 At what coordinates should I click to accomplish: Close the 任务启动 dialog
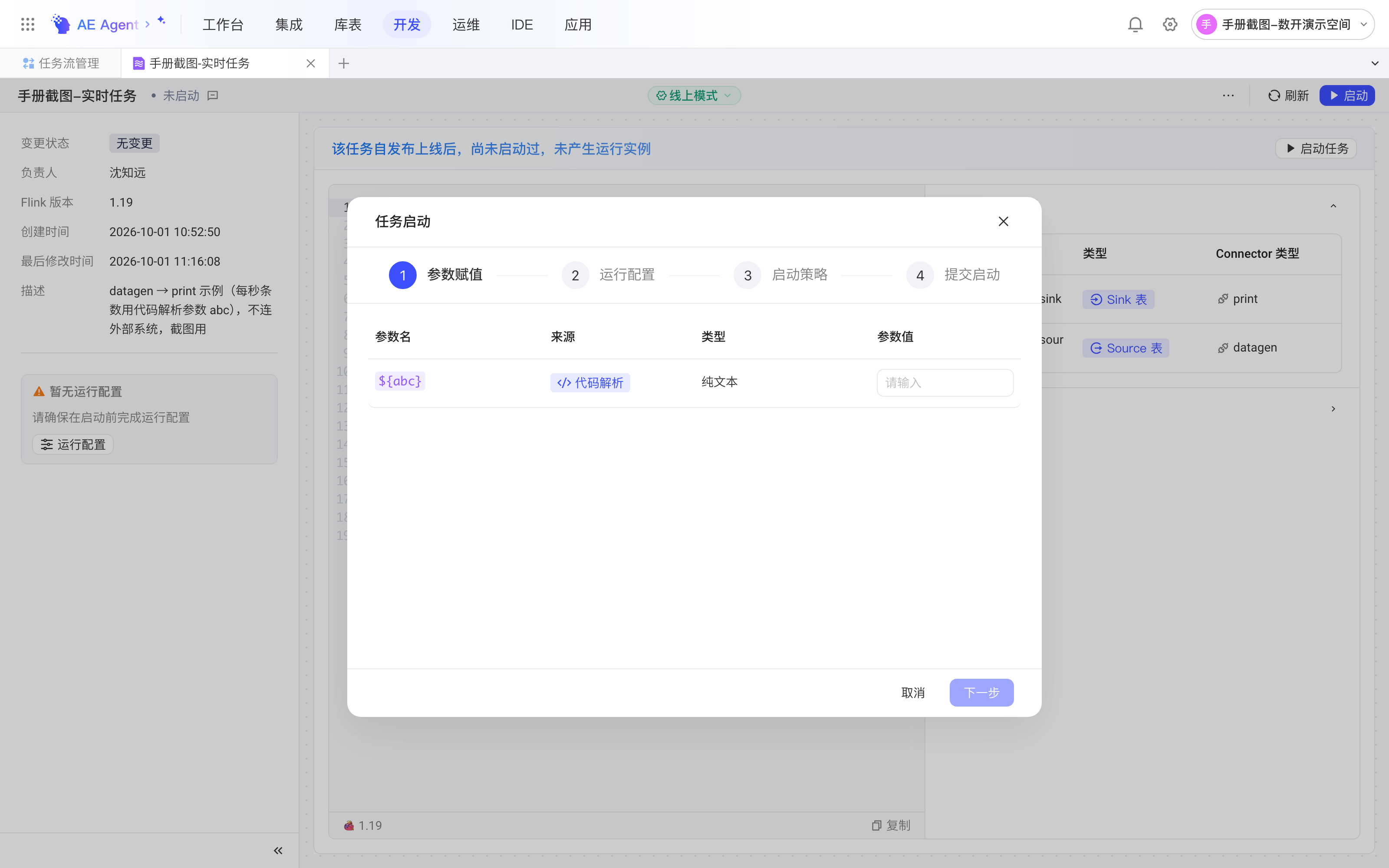(x=1003, y=221)
